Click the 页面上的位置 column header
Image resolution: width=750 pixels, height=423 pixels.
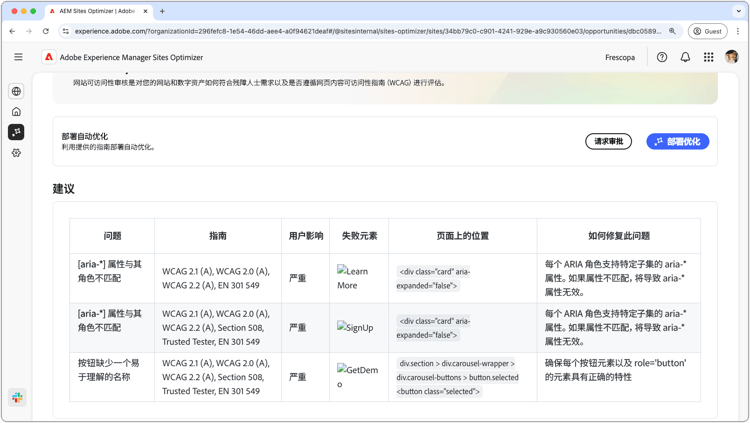pos(463,236)
